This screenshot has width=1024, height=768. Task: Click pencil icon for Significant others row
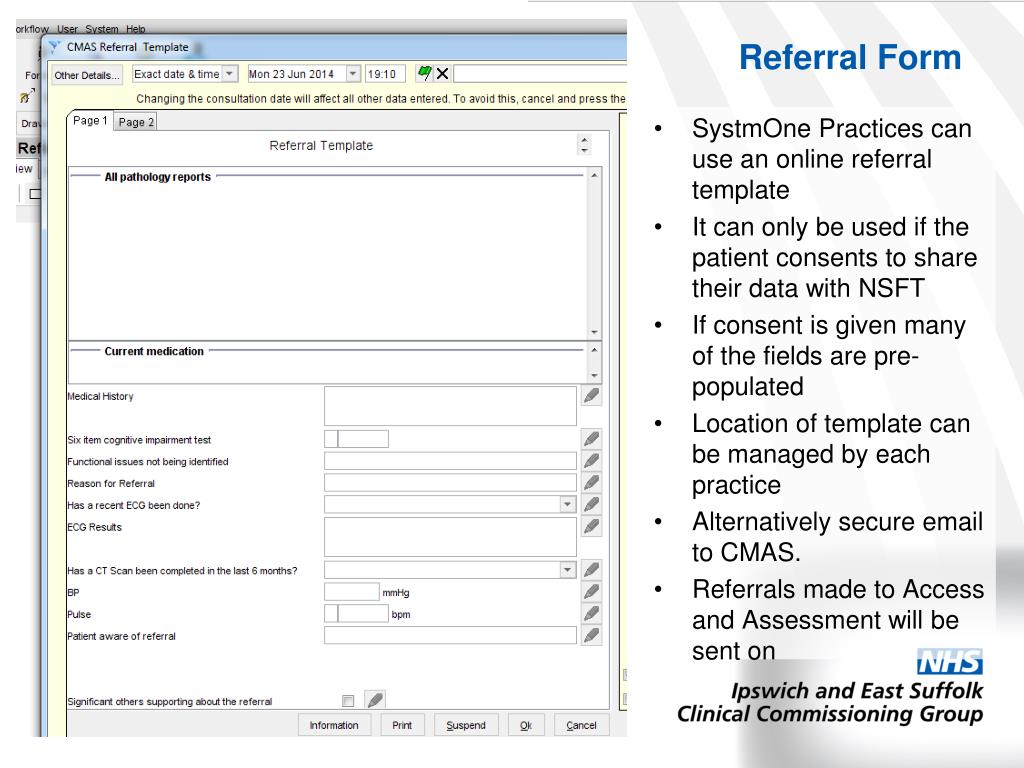click(375, 700)
